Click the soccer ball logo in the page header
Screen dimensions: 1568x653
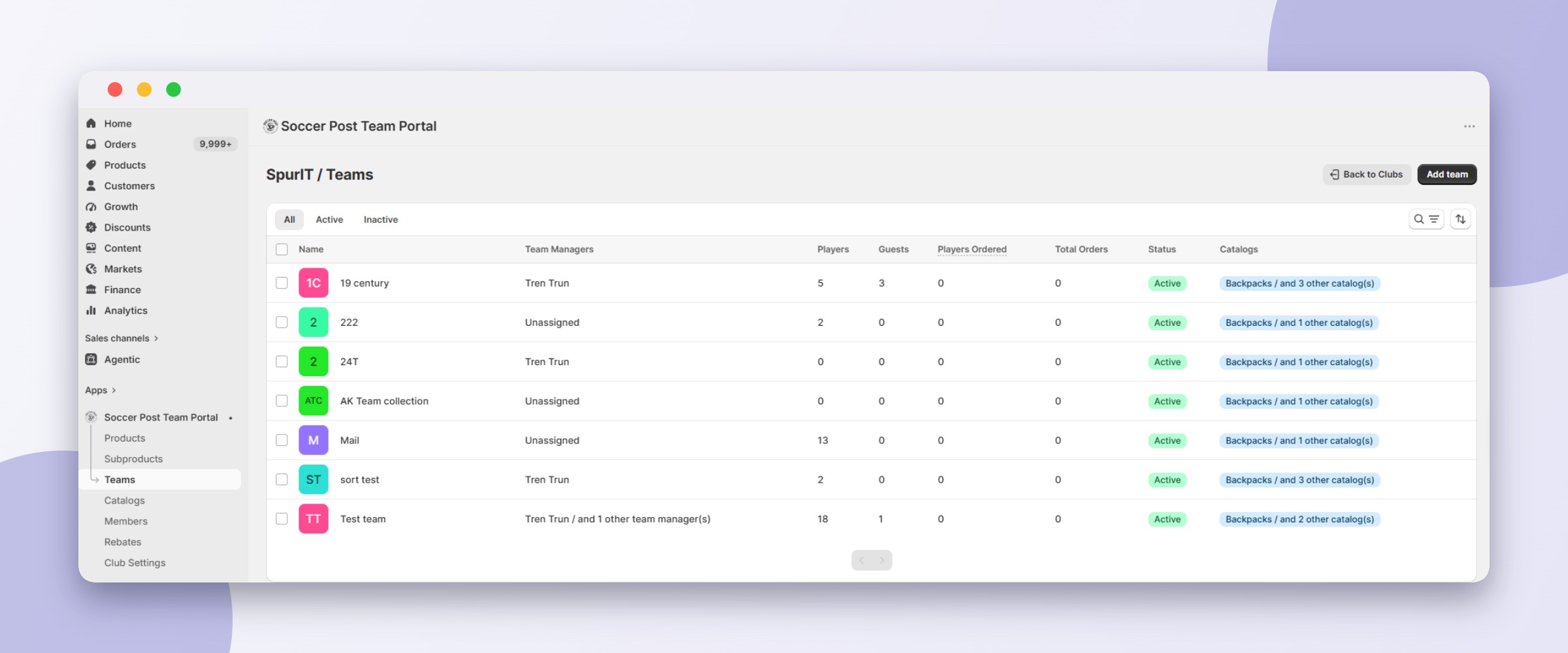[270, 126]
